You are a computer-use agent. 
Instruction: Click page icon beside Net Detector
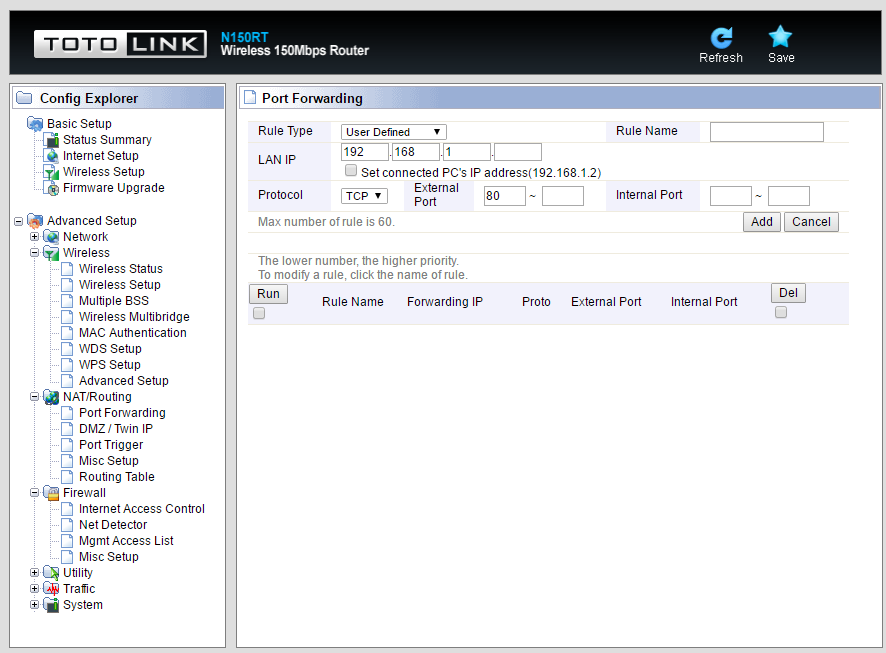click(67, 525)
